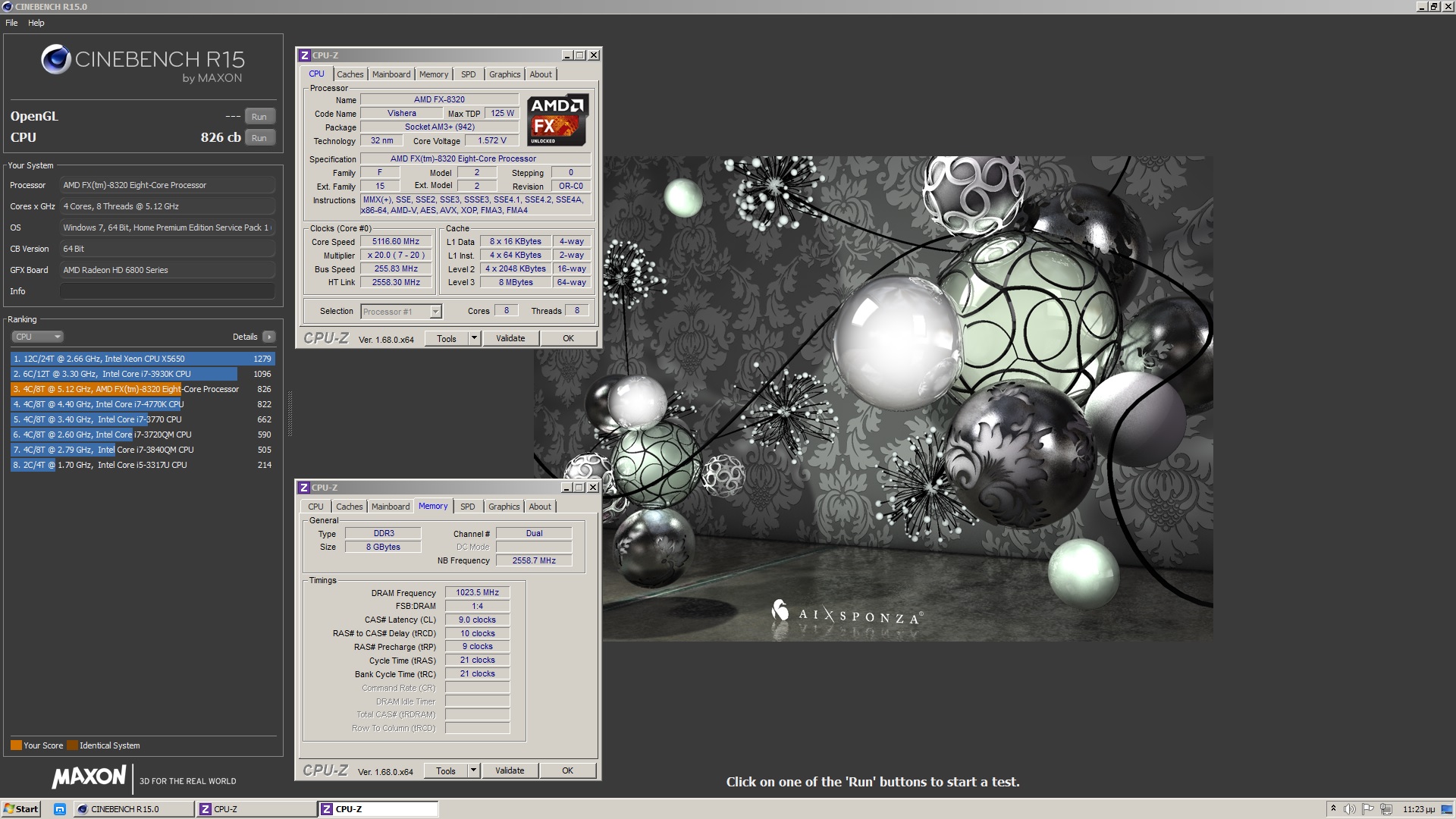Select CPU tab in upper CPU-Z window
Viewport: 1456px width, 819px height.
click(316, 74)
